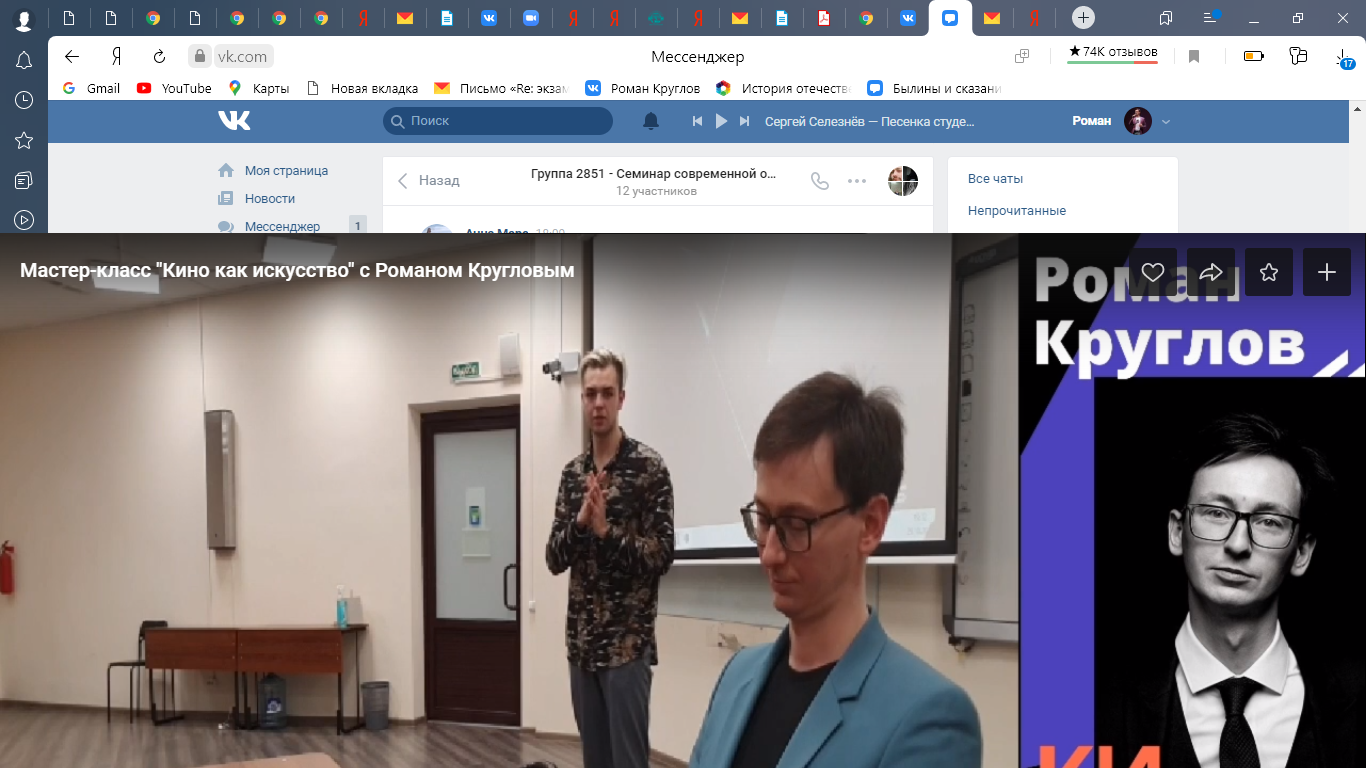The height and width of the screenshot is (768, 1366).
Task: Open the Карты bookmark
Action: pos(259,88)
